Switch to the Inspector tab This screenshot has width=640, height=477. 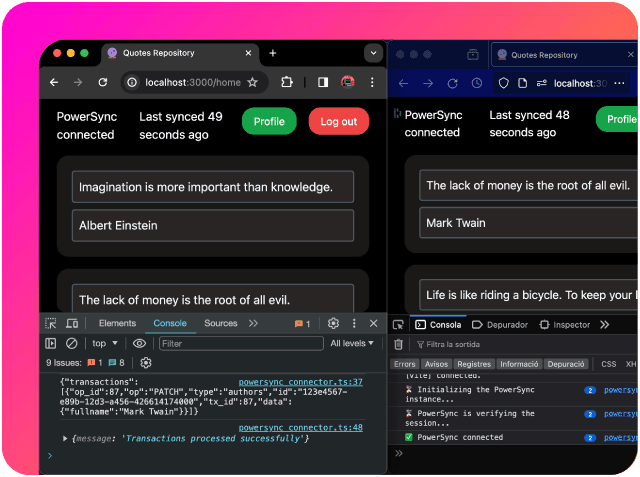[565, 325]
